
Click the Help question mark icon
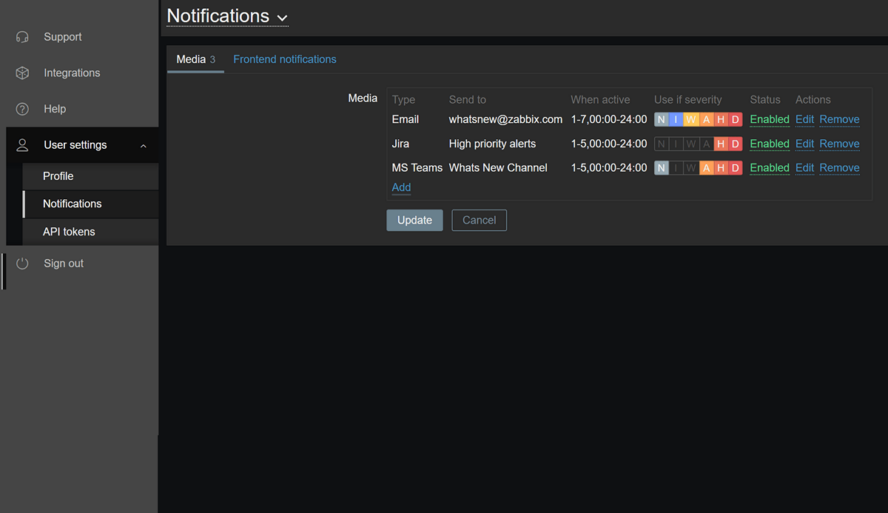tap(22, 109)
